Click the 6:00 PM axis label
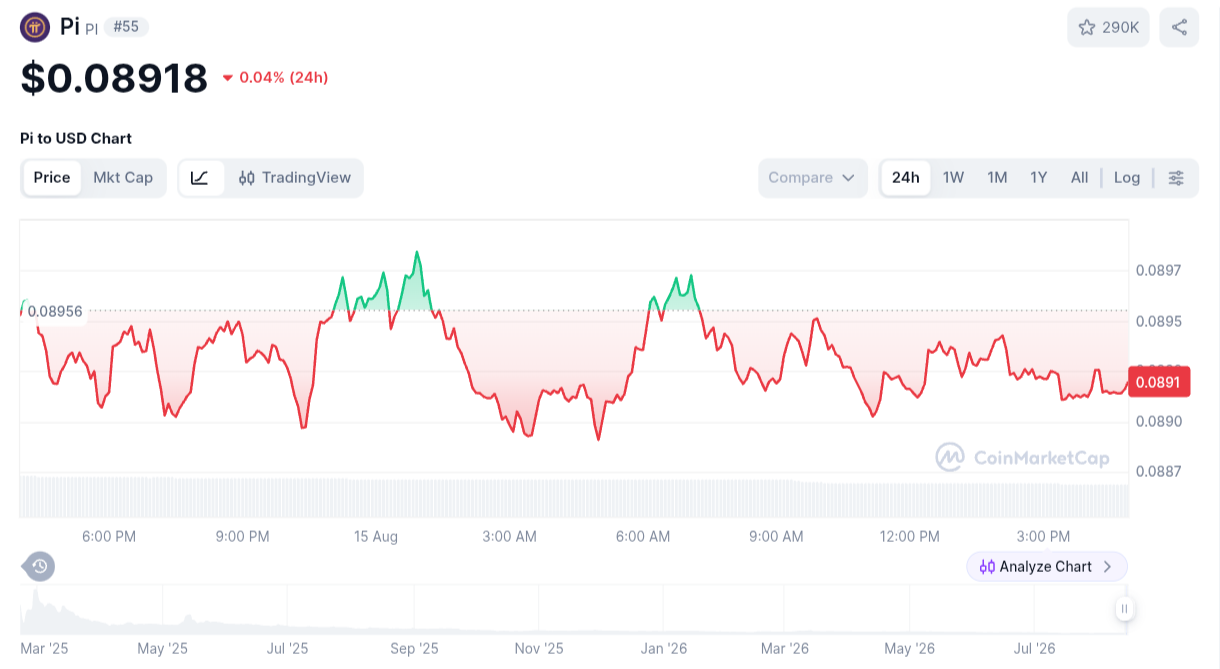This screenshot has height=669, width=1220. pos(109,537)
